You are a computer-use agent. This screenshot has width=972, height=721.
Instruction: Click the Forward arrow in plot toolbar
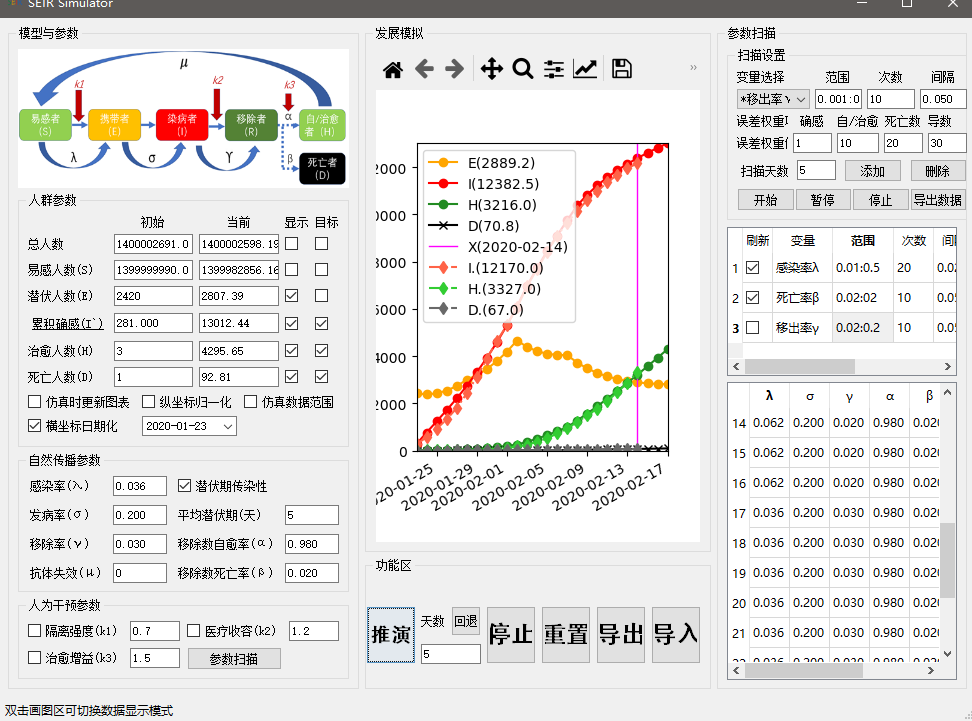[454, 69]
